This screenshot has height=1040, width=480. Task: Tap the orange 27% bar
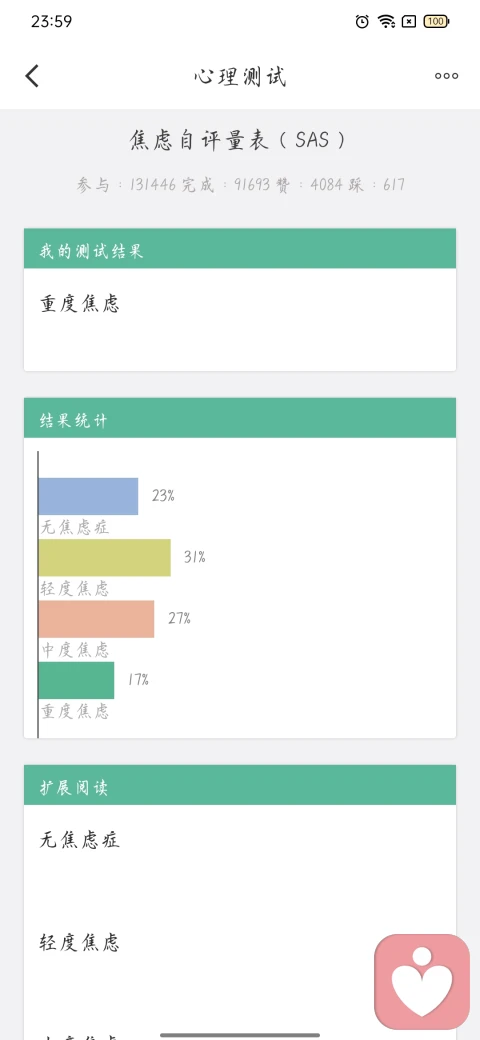point(96,619)
